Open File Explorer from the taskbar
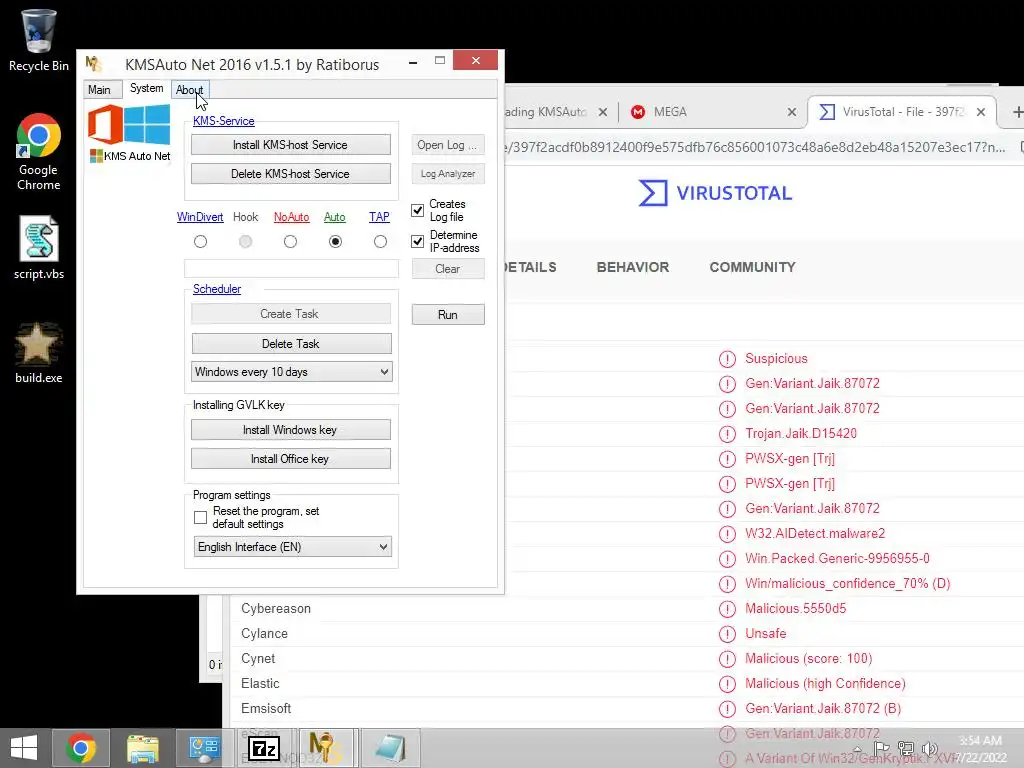 (142, 748)
